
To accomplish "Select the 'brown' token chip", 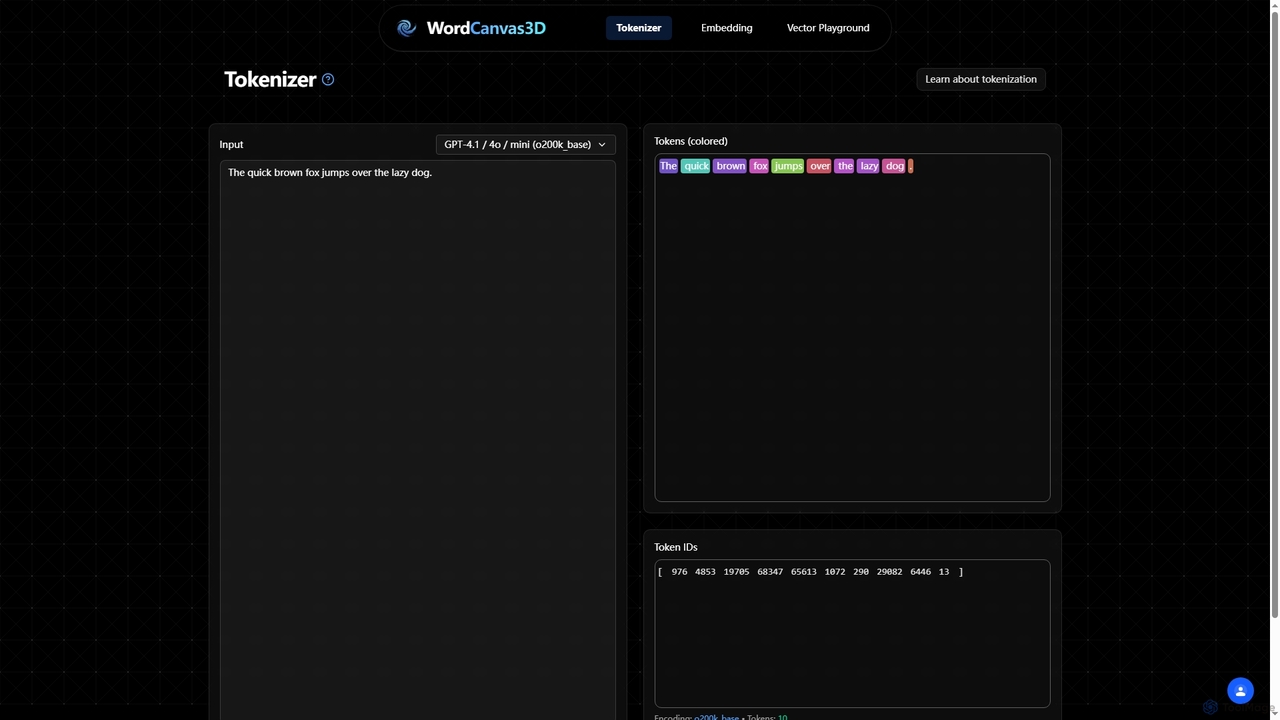I will coord(730,166).
